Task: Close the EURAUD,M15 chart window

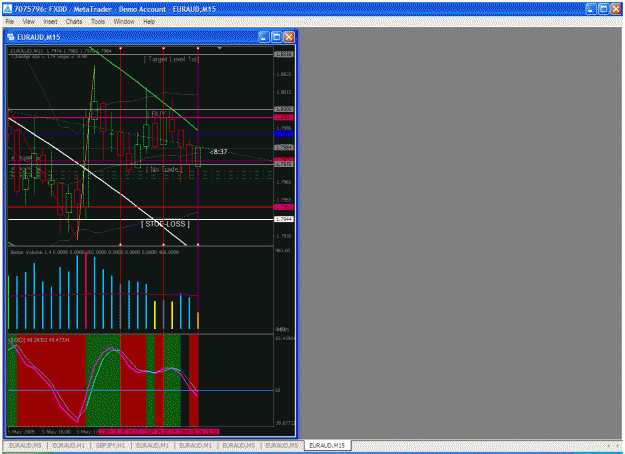Action: point(289,37)
